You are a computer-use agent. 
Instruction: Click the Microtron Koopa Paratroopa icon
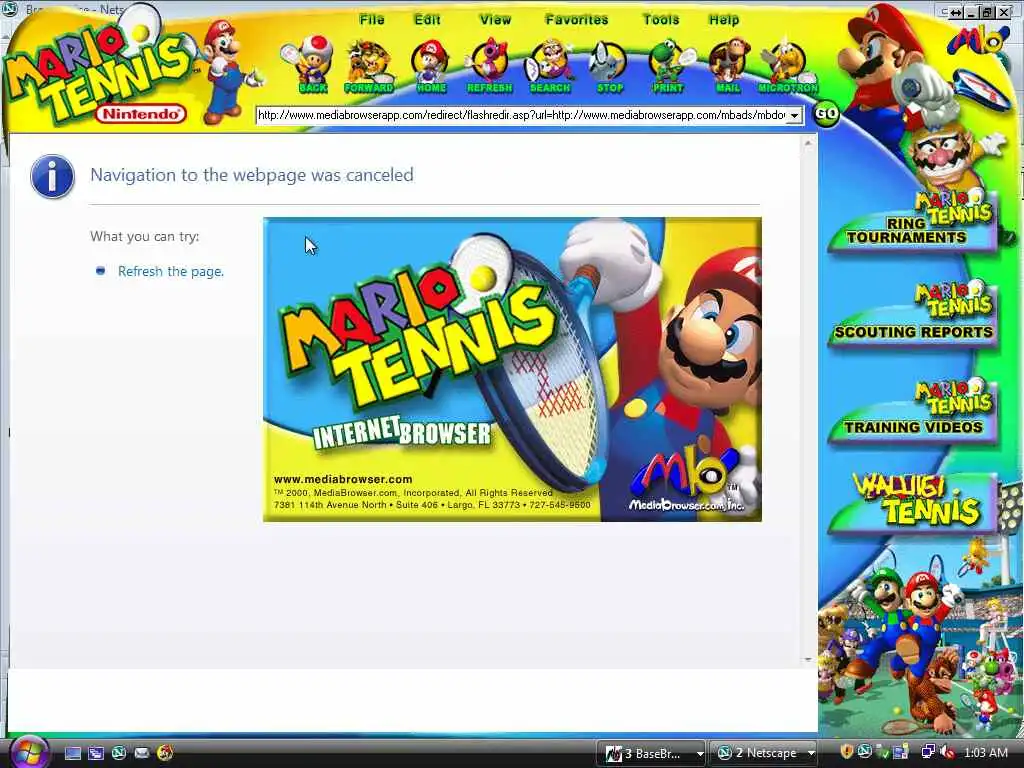tap(788, 65)
